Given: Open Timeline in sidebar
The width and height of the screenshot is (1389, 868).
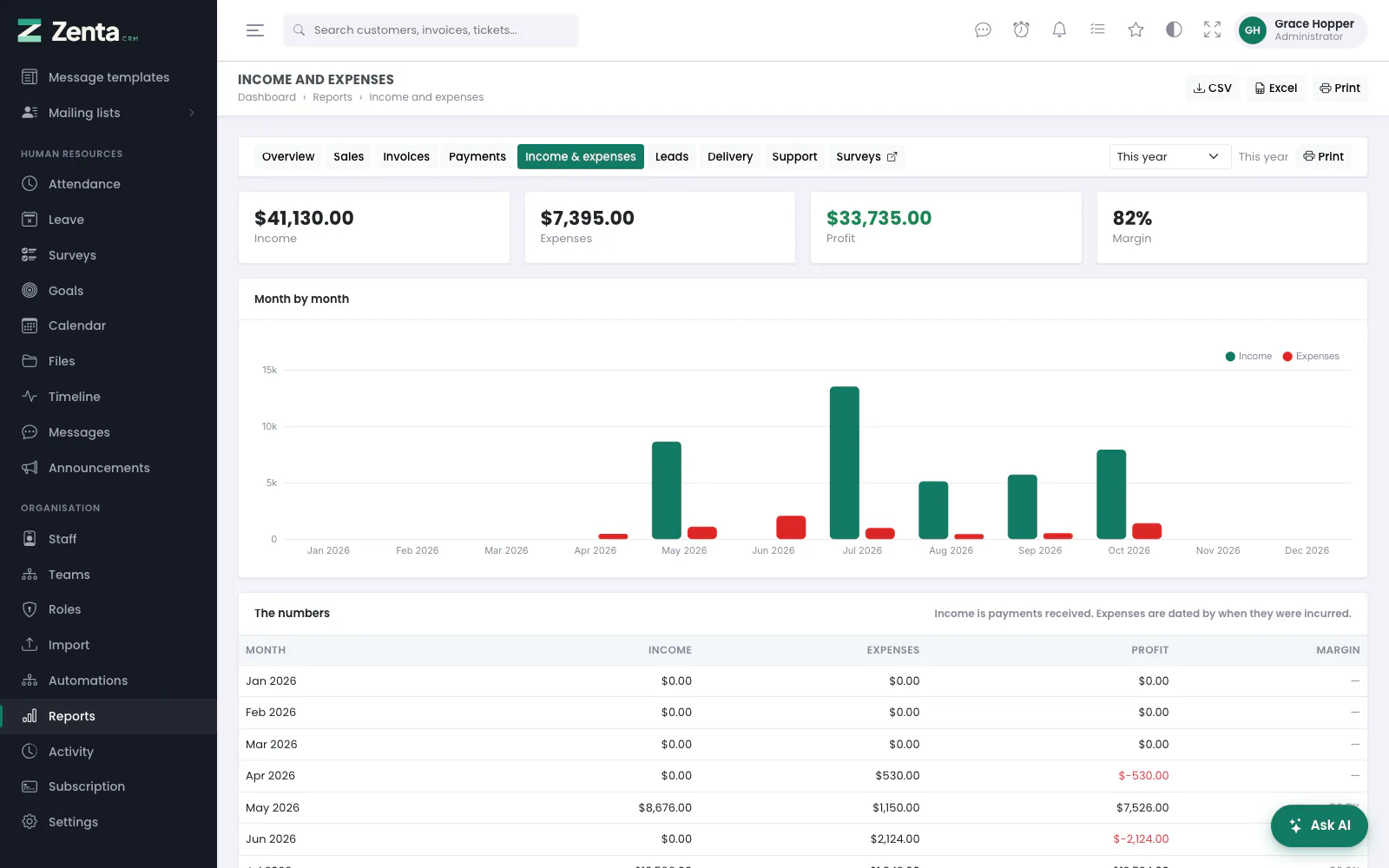Looking at the screenshot, I should (x=109, y=397).
